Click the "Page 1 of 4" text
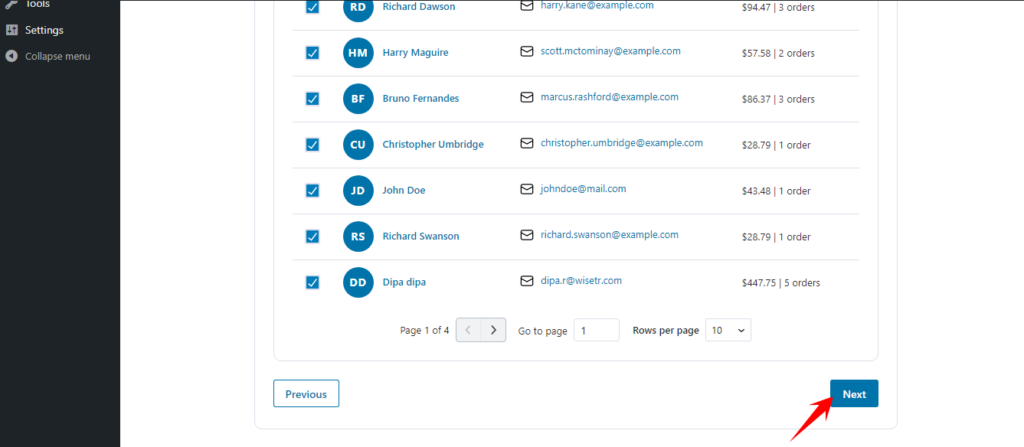This screenshot has height=447, width=1024. tap(424, 331)
